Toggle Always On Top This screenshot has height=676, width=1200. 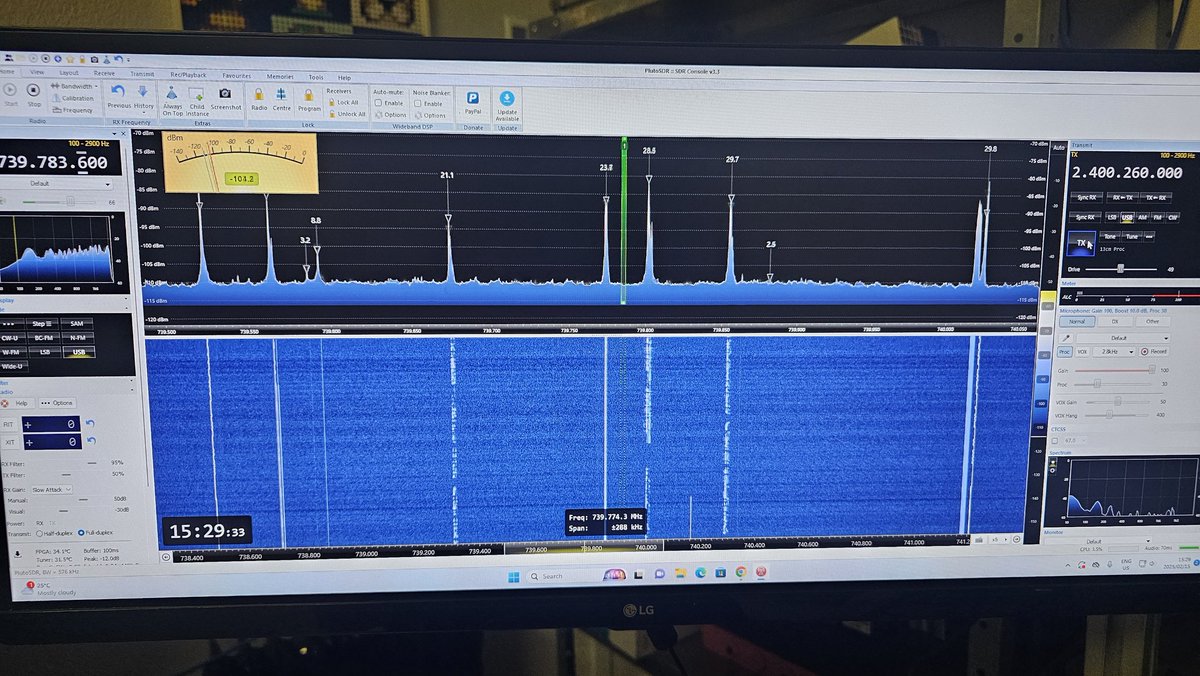click(x=171, y=99)
